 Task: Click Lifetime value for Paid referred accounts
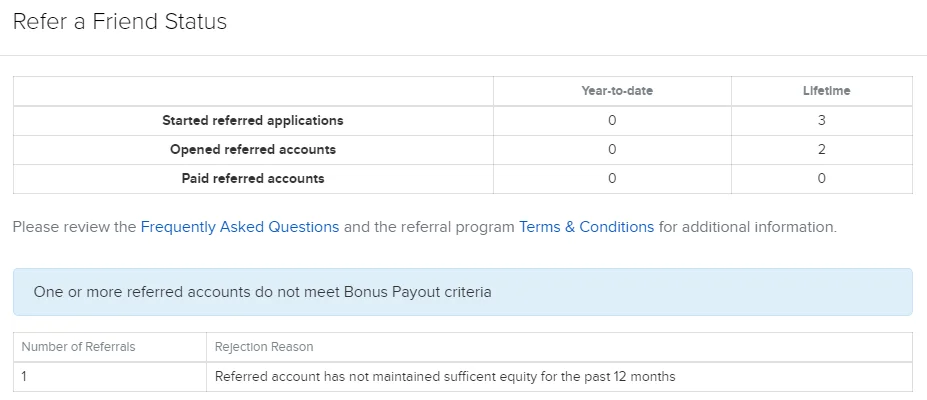[821, 179]
